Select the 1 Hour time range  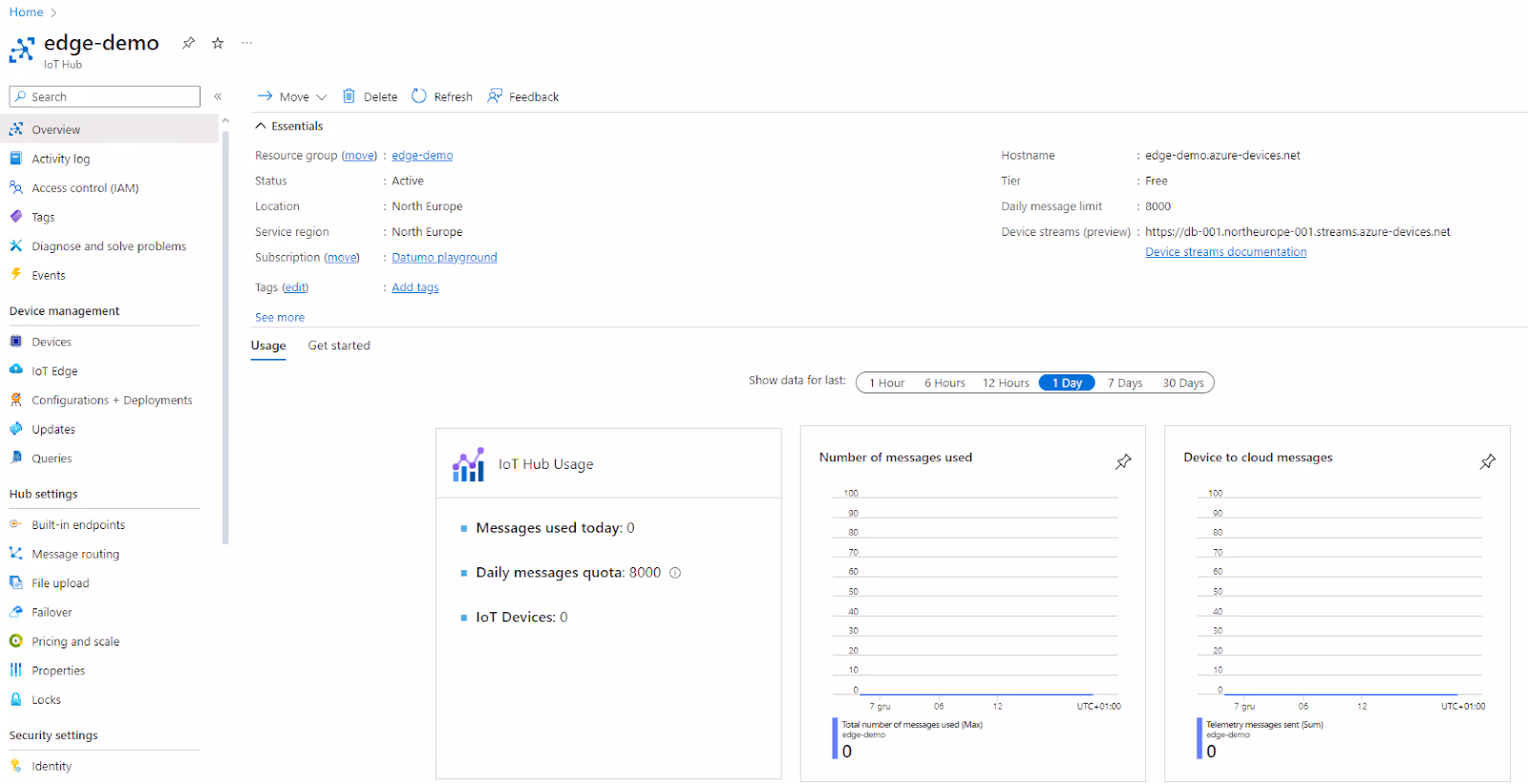[886, 383]
